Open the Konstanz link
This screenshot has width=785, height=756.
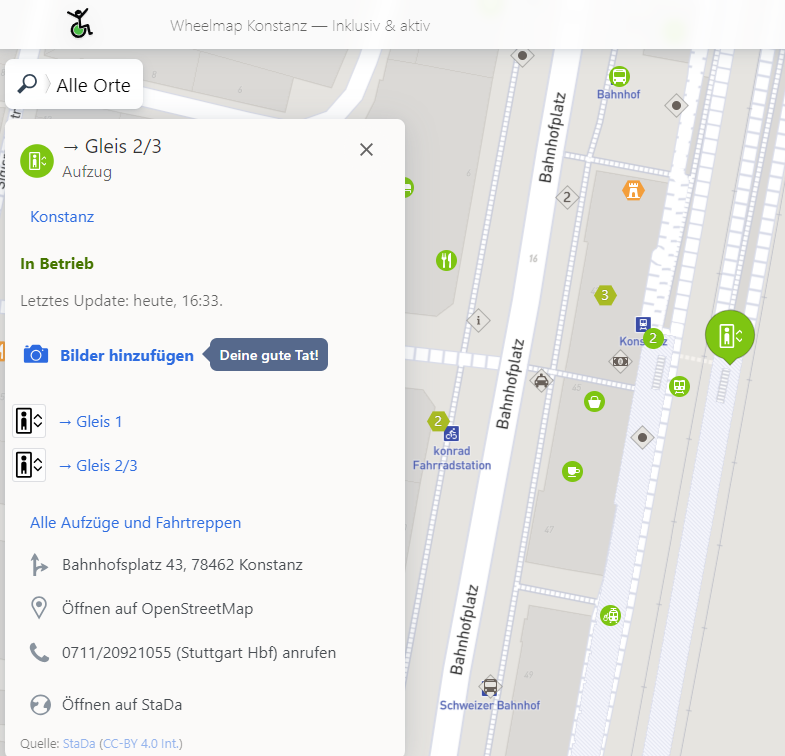(x=62, y=217)
